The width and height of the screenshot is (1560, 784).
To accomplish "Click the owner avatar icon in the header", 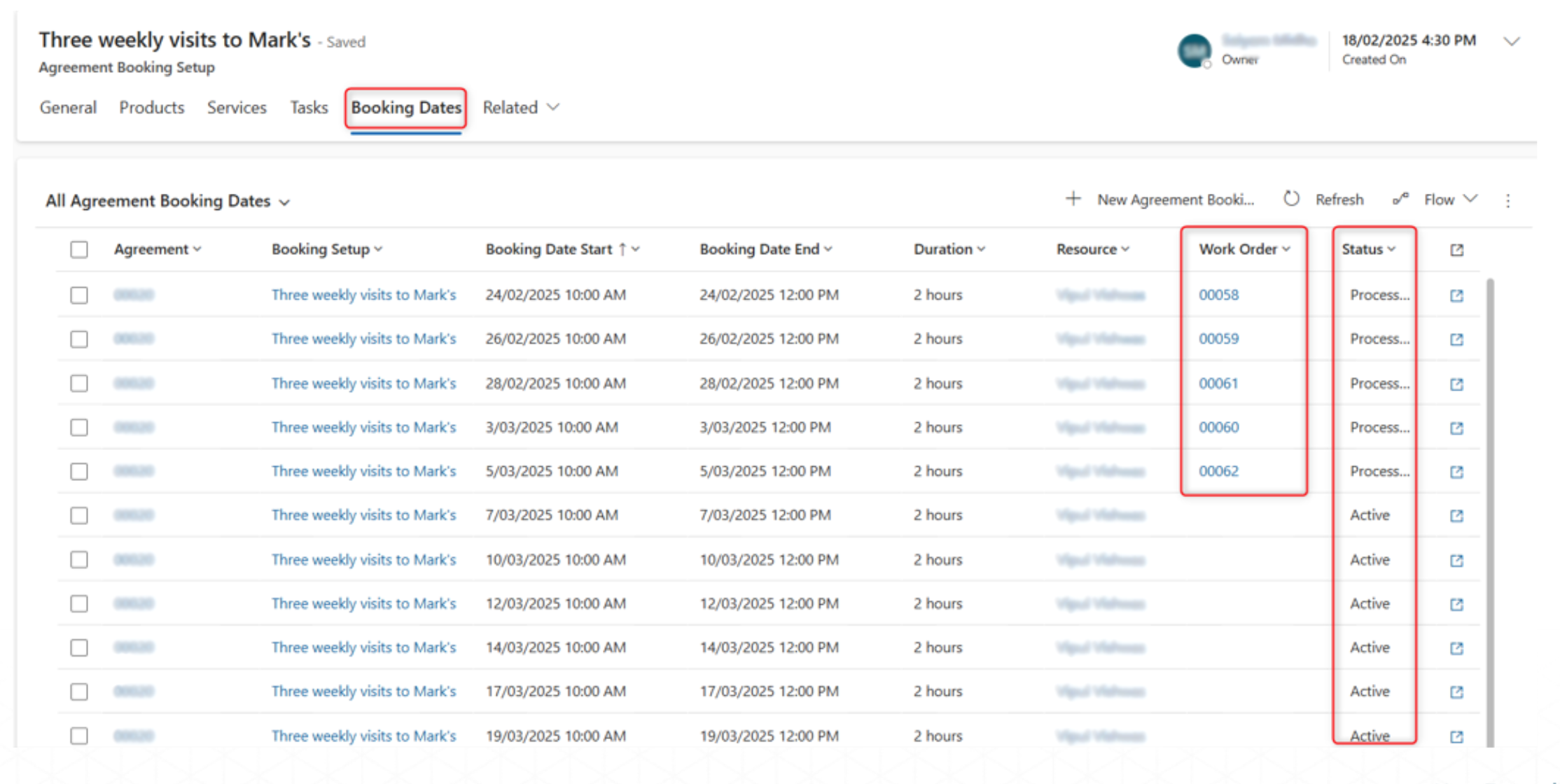I will [1194, 50].
